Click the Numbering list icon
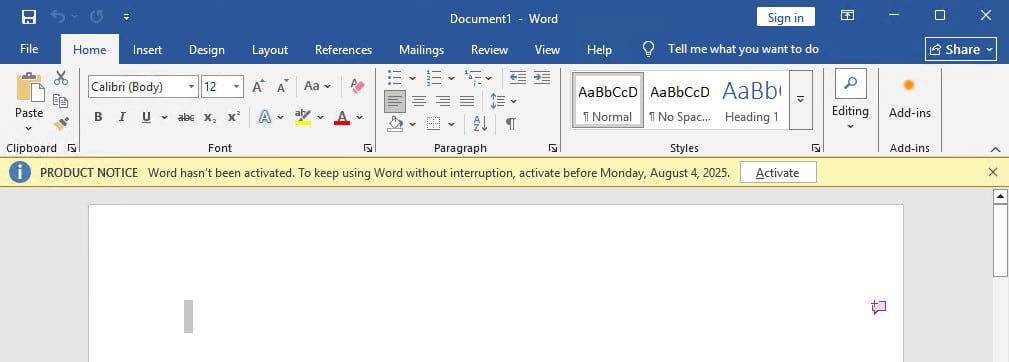Viewport: 1009px width, 362px height. [x=433, y=78]
